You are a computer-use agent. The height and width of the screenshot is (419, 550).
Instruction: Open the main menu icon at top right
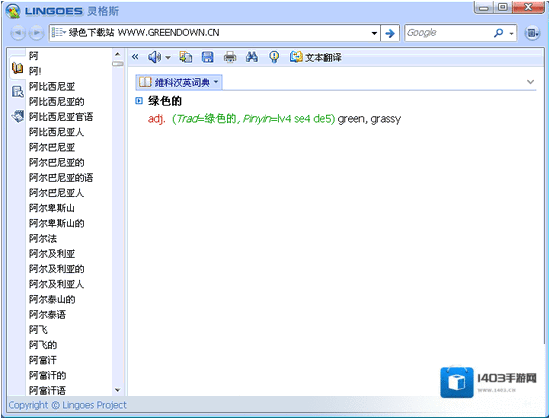pos(532,33)
